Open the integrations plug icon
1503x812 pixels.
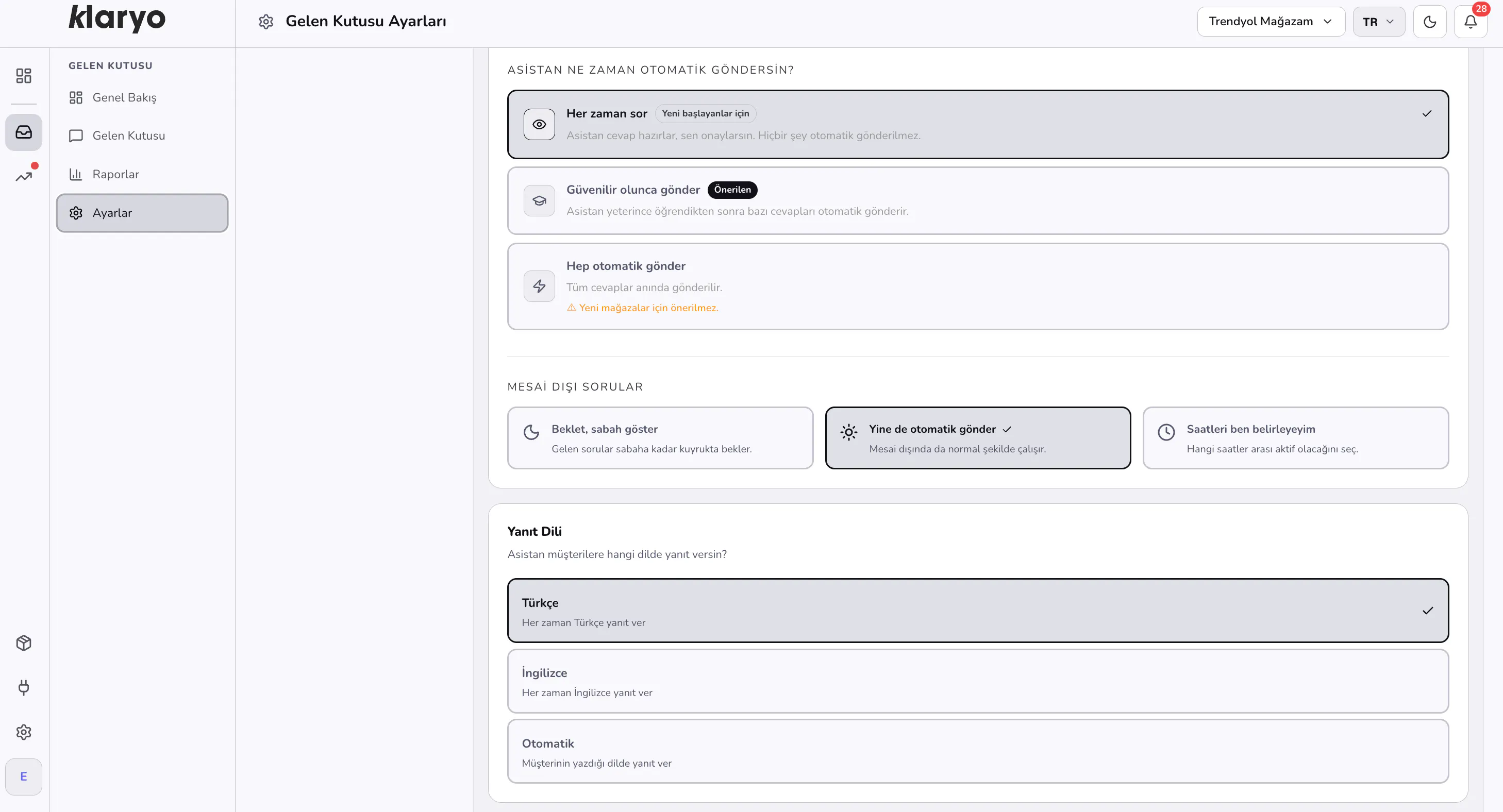23,687
